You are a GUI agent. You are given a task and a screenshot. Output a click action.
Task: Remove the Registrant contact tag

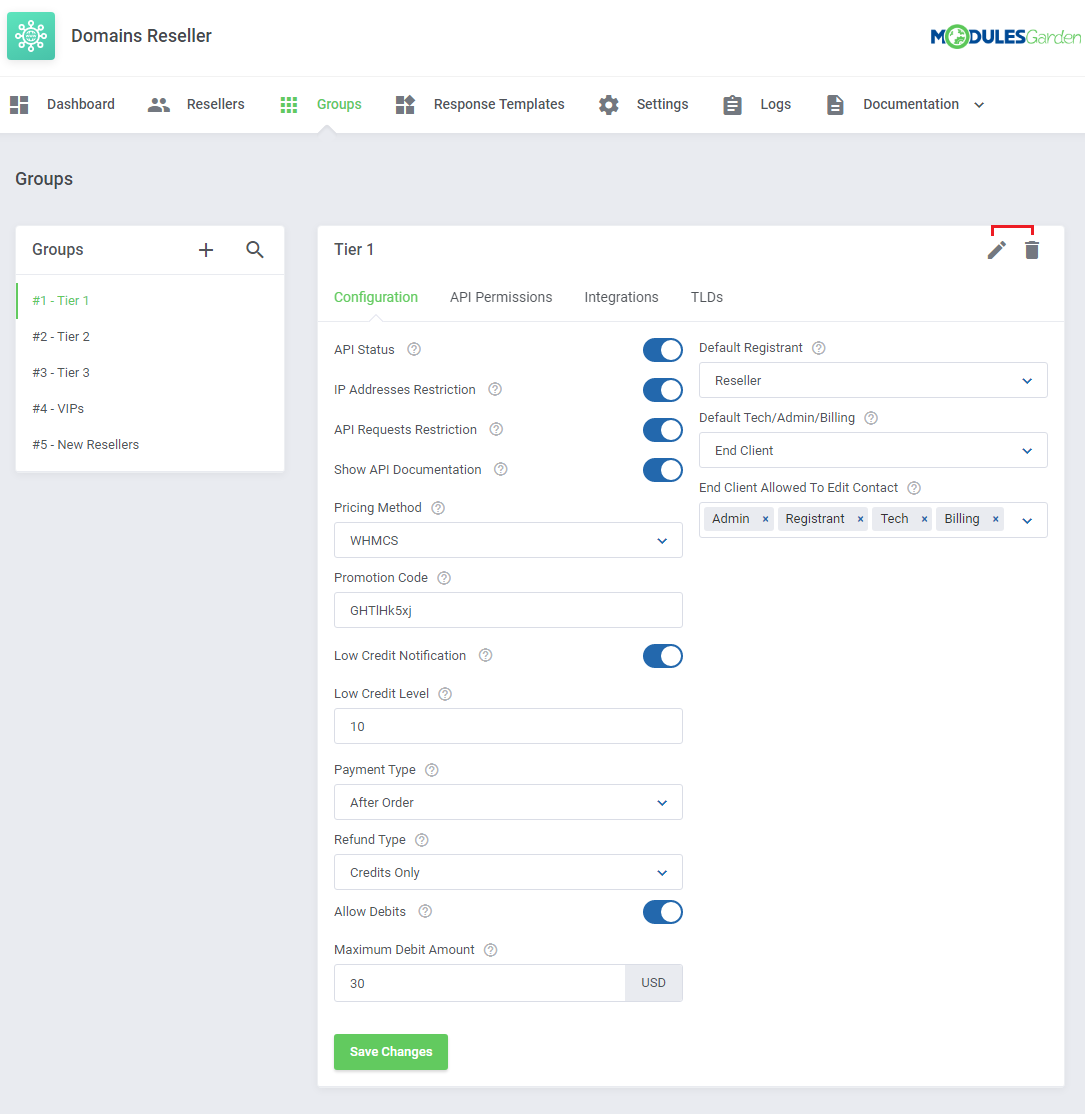coord(860,519)
